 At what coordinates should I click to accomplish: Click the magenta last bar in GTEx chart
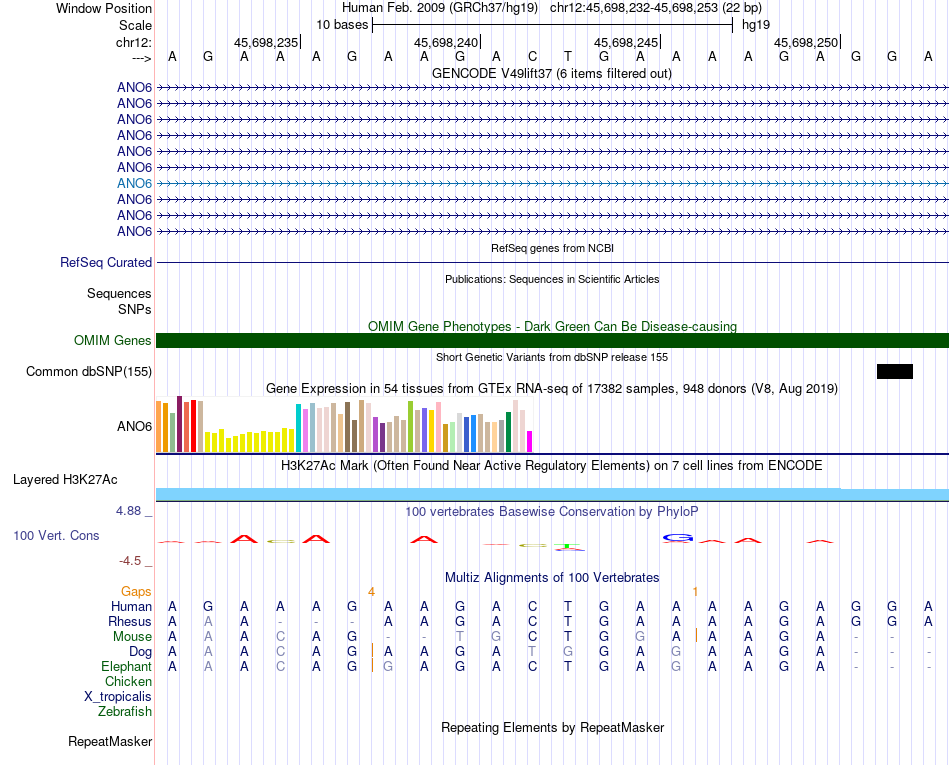[530, 442]
